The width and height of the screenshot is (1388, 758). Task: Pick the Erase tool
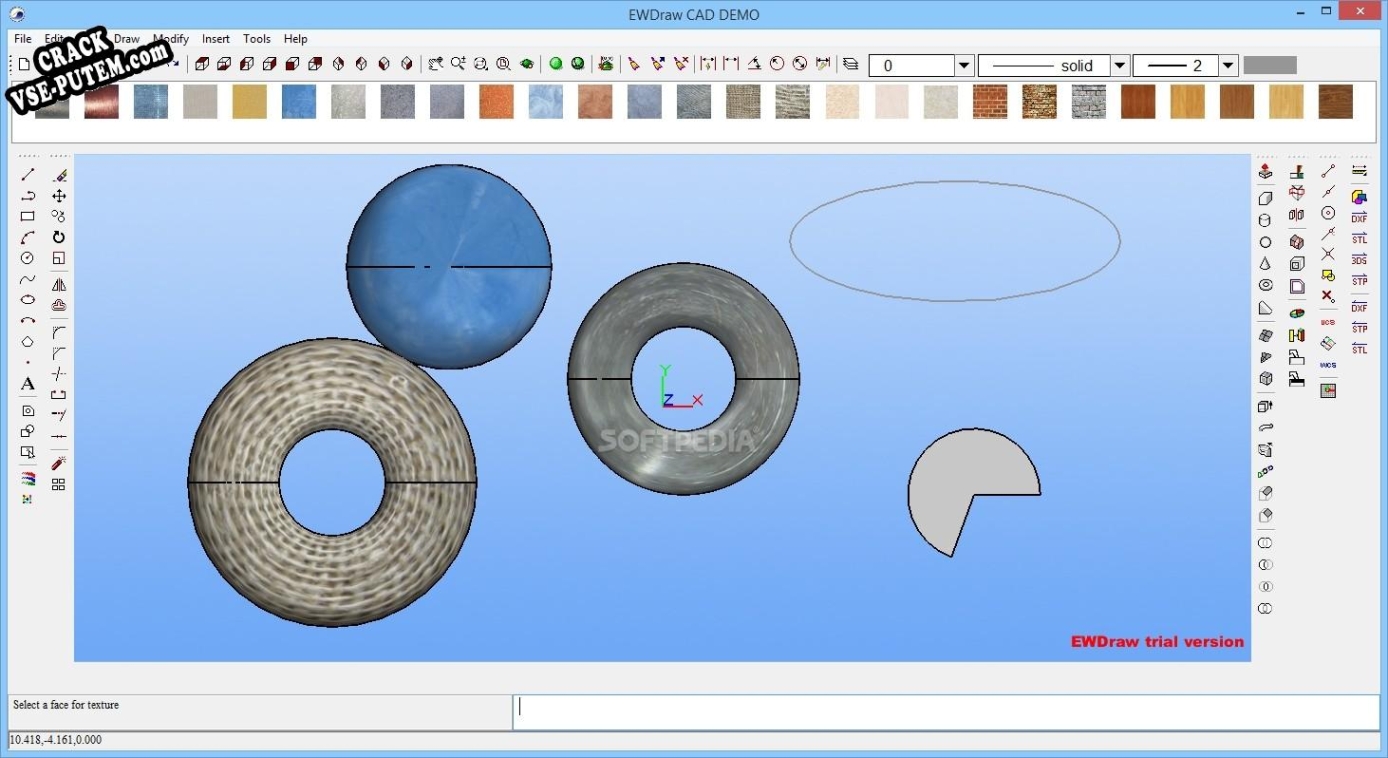tap(59, 175)
